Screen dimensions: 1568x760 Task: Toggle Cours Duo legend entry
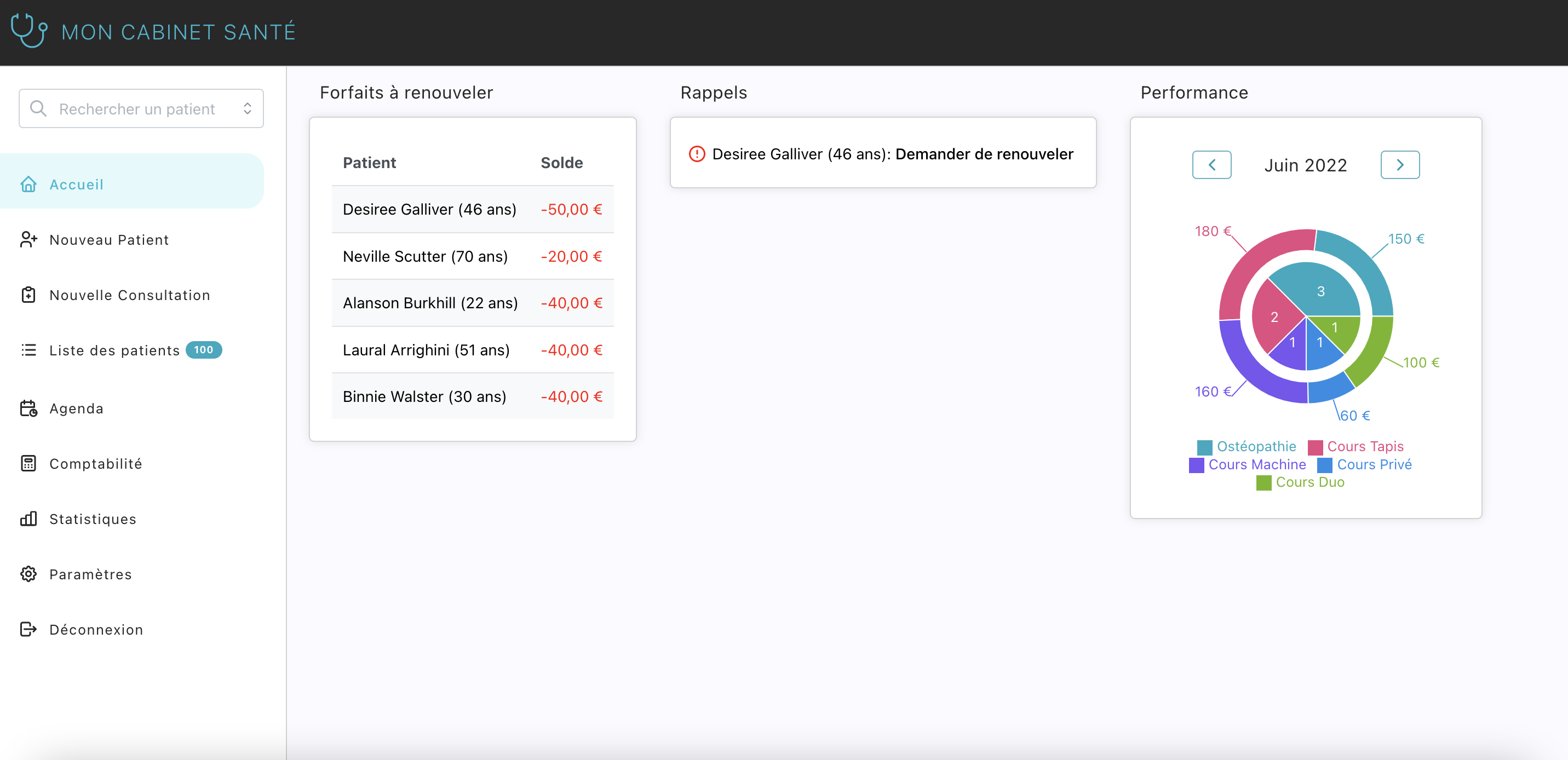click(1309, 482)
